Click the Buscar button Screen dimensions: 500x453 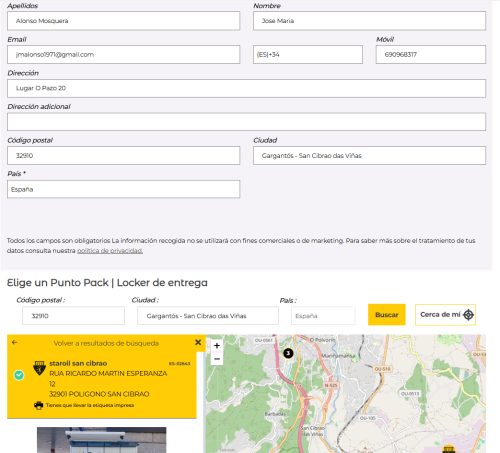pos(387,315)
